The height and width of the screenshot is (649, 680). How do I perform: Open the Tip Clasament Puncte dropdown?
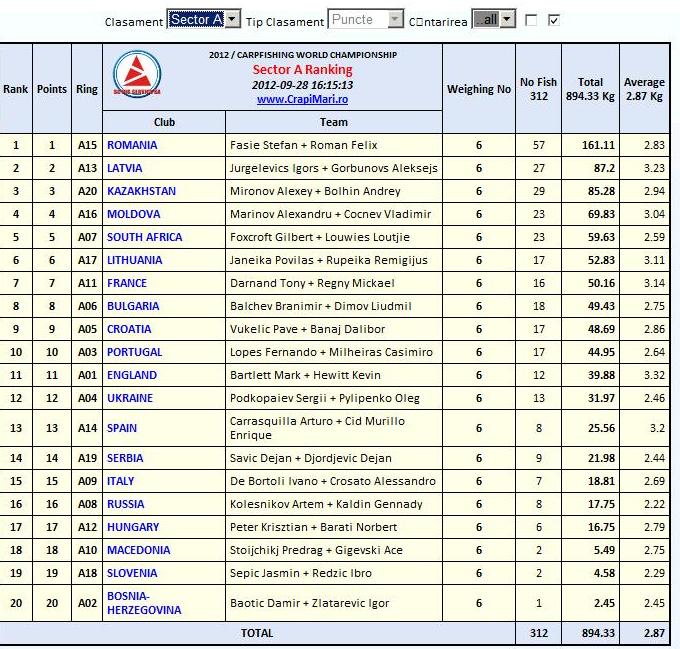(x=367, y=20)
